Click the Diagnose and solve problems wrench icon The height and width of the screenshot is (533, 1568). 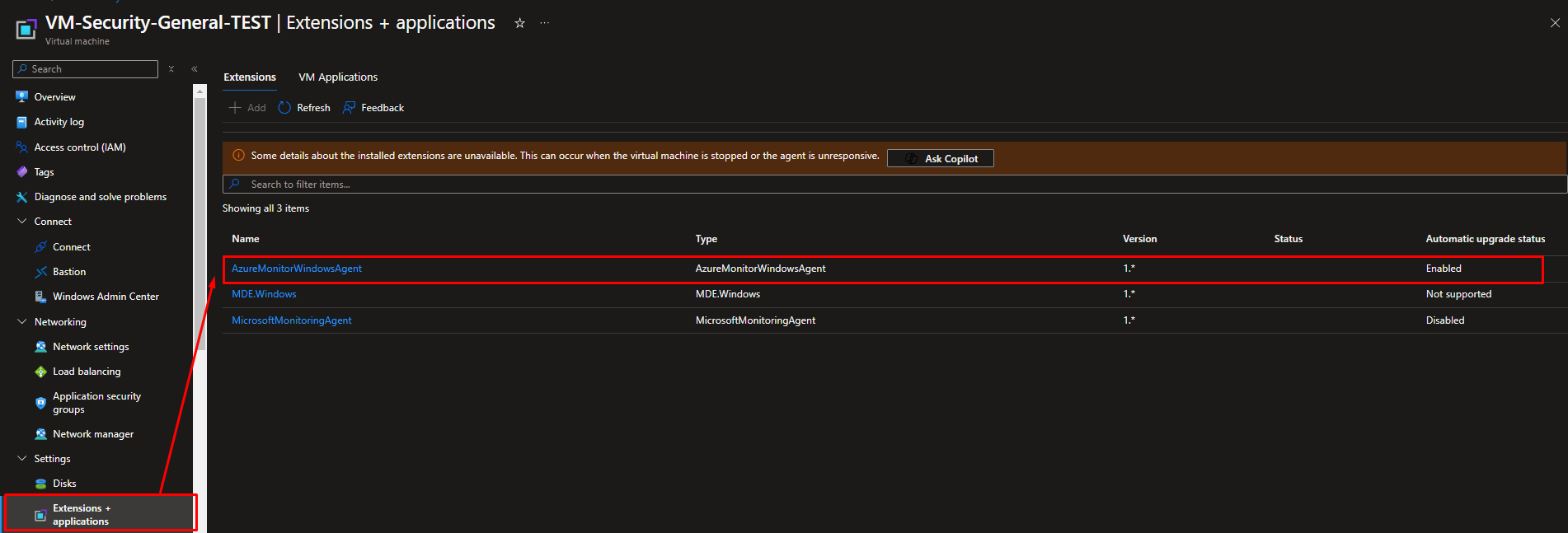pos(22,197)
